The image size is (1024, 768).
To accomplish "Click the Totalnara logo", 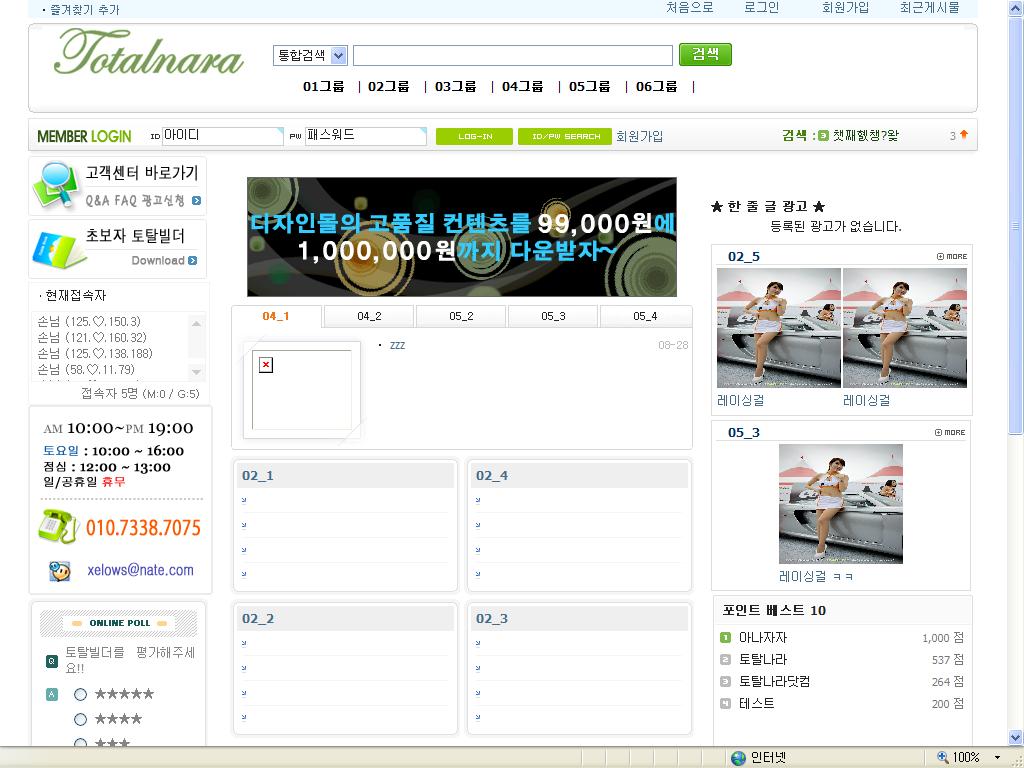I will click(149, 53).
